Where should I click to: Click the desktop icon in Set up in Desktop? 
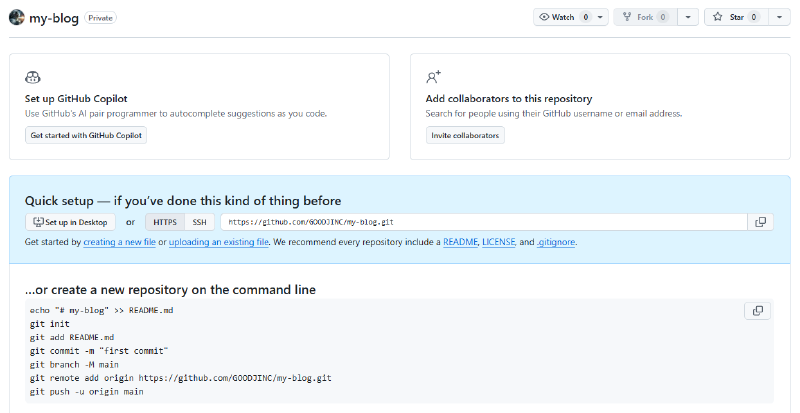point(38,222)
